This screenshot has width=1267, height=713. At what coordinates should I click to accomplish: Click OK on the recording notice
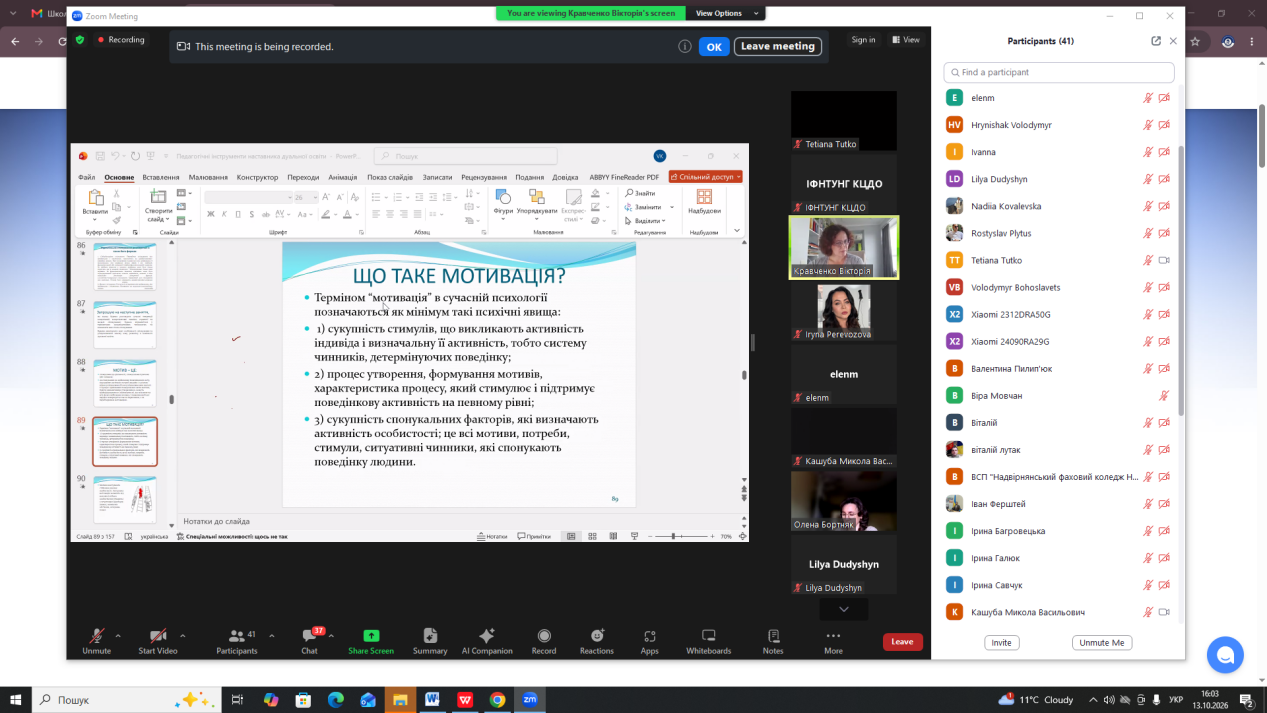713,46
